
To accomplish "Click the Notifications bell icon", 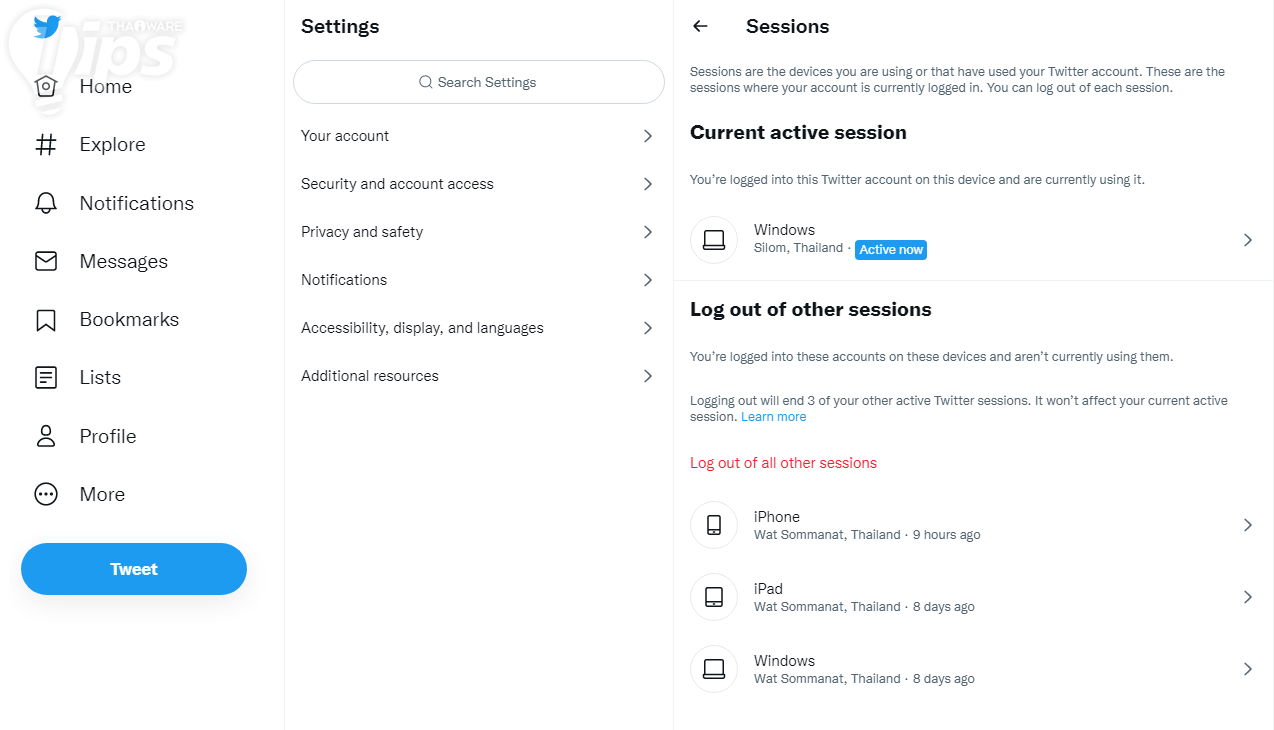I will [x=46, y=203].
